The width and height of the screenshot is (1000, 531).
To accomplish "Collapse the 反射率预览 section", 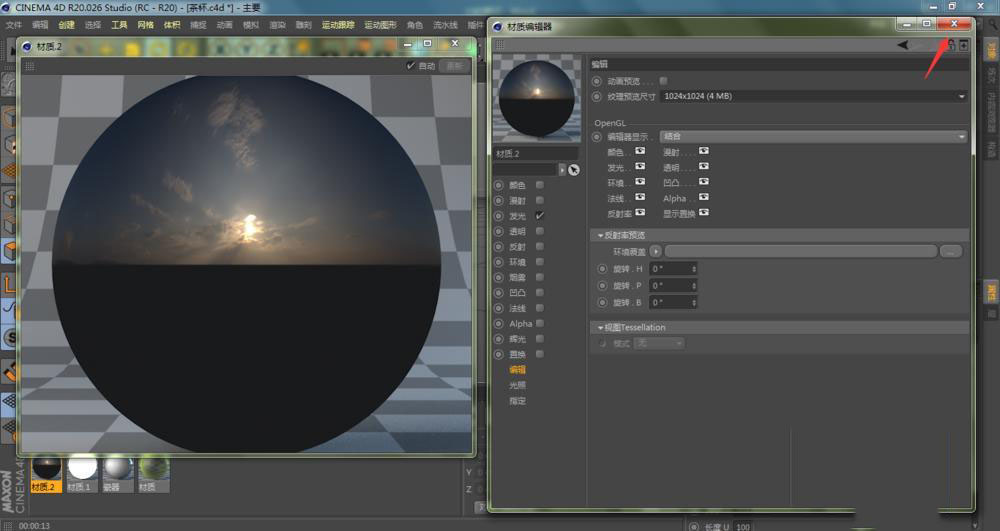I will click(x=600, y=235).
